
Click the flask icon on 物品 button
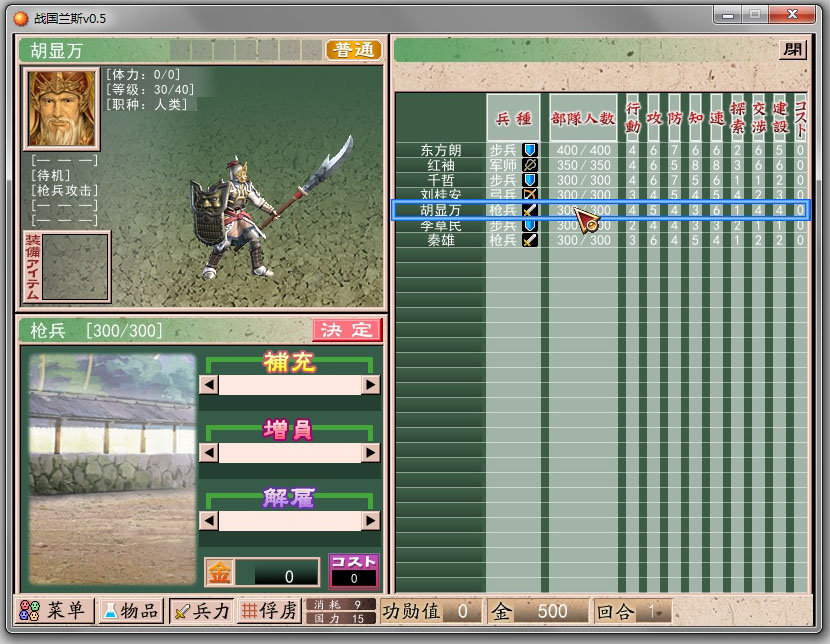pos(111,611)
